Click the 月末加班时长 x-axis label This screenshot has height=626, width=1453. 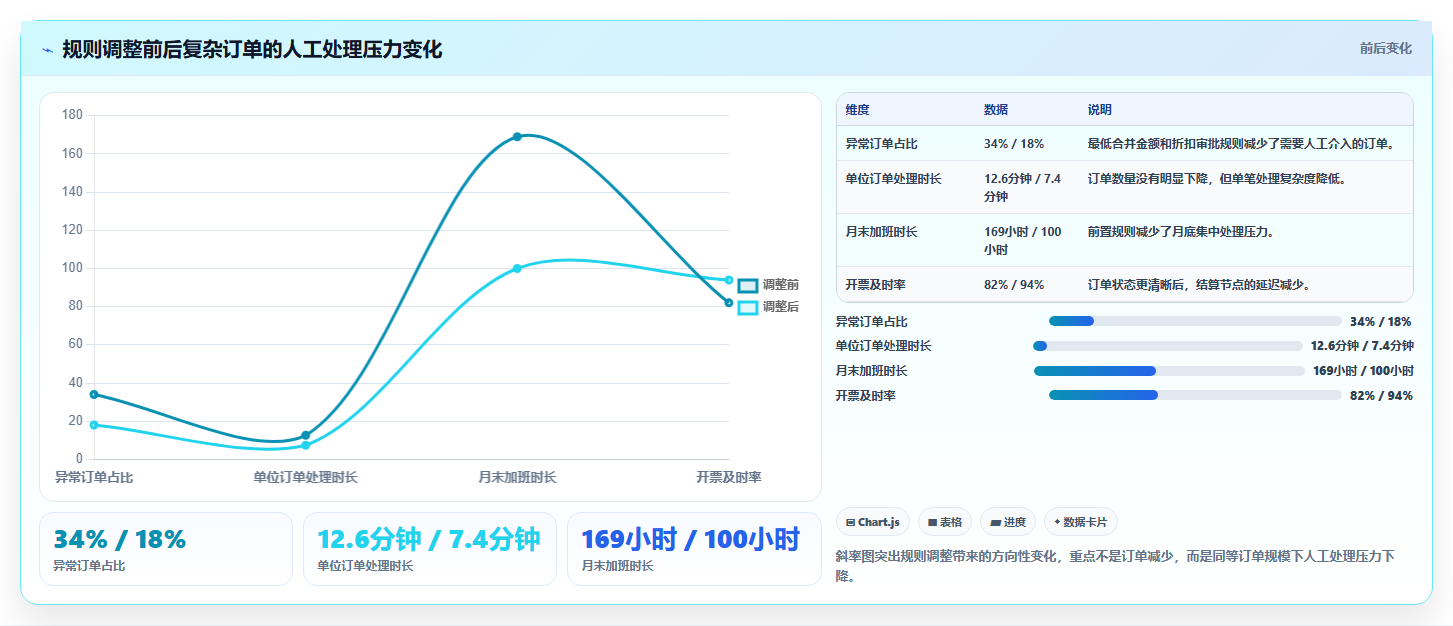coord(517,478)
